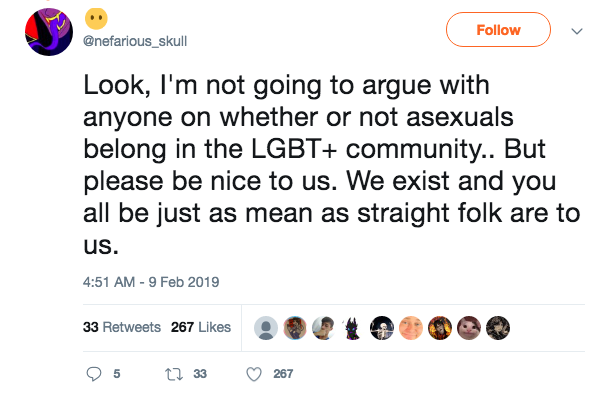View the 33 Retweets list
This screenshot has width=613, height=400.
pyautogui.click(x=122, y=327)
